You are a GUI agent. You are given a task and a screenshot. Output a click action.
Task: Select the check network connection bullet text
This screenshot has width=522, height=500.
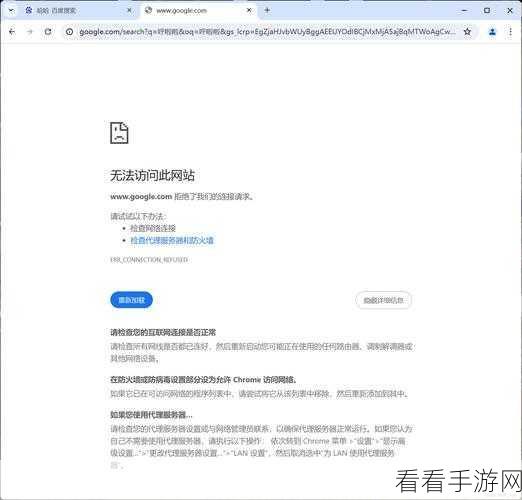coord(153,228)
